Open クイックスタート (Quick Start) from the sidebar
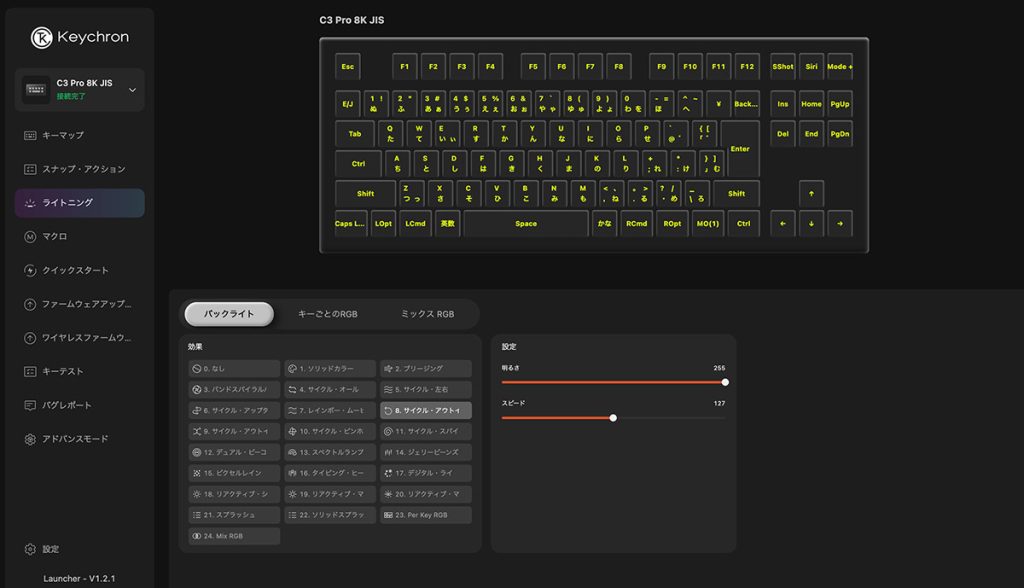The width and height of the screenshot is (1024, 588). tap(30, 270)
